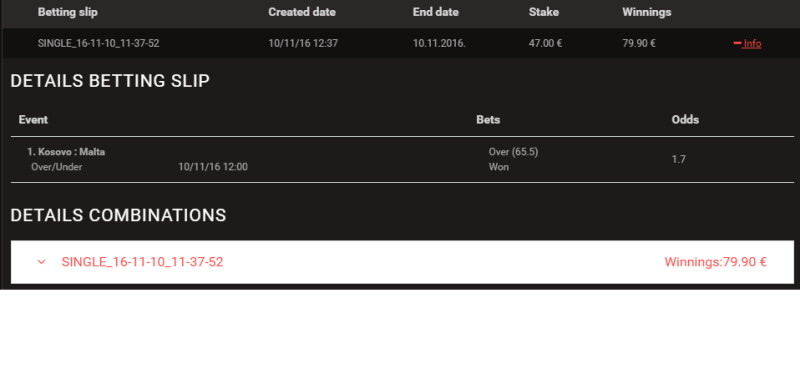
Task: Select the Winnings:79.90 € combination label
Action: (715, 262)
